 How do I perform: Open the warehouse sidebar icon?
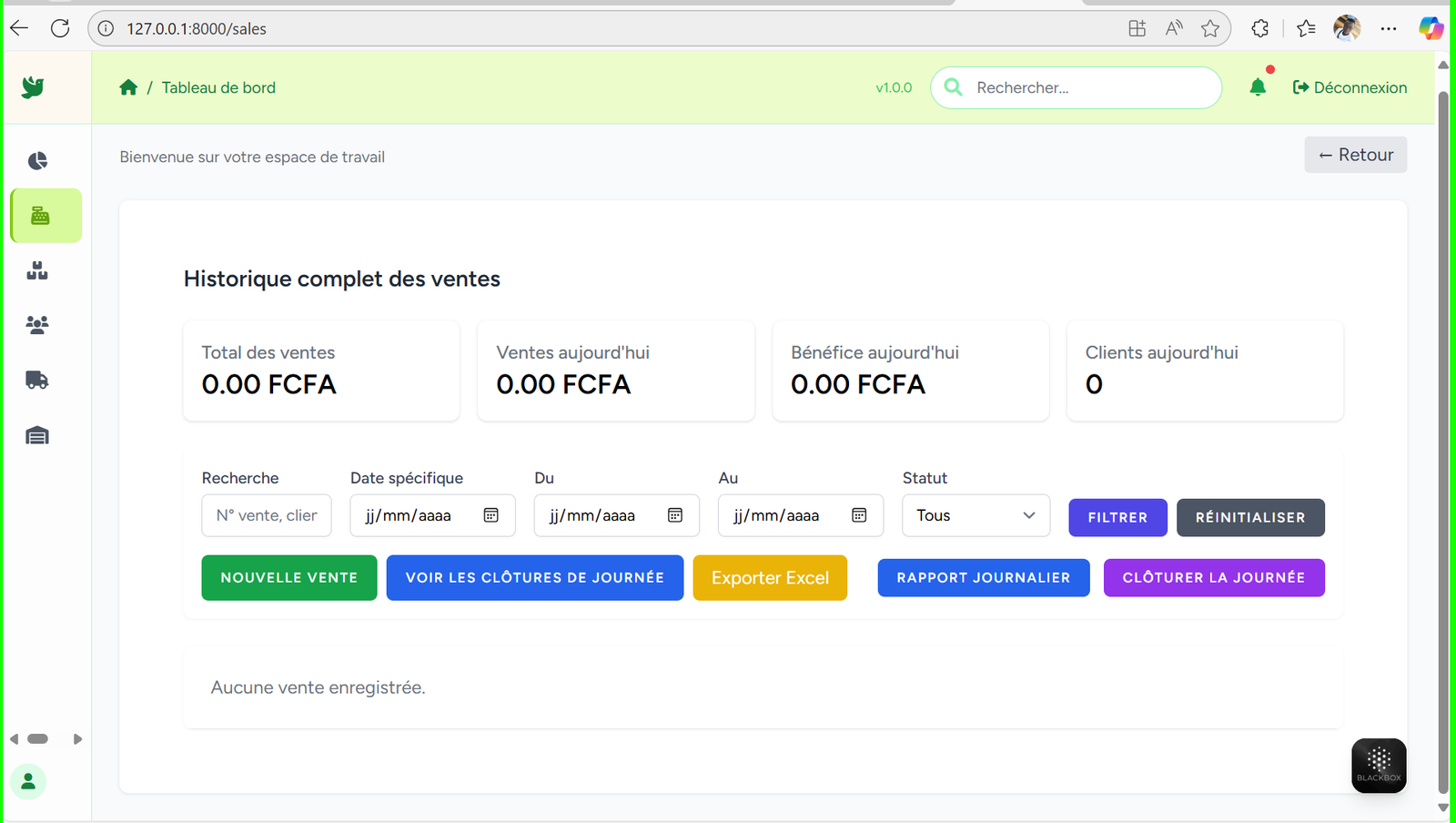(x=37, y=436)
